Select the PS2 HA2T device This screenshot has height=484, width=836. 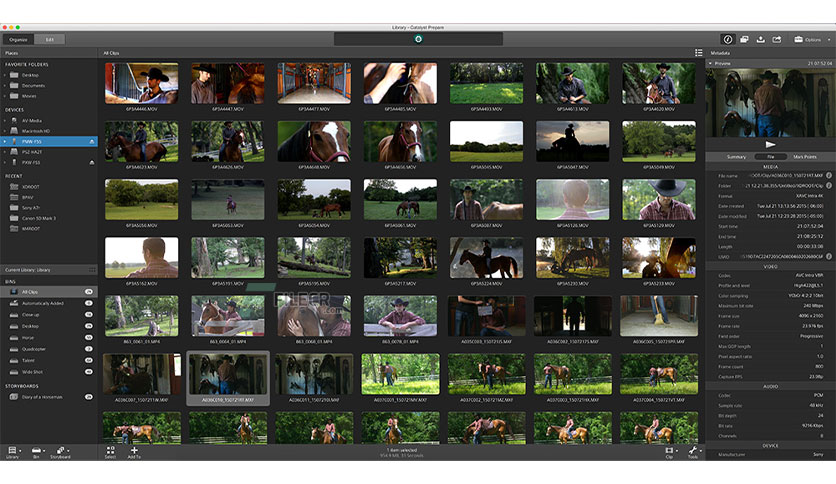tap(49, 152)
